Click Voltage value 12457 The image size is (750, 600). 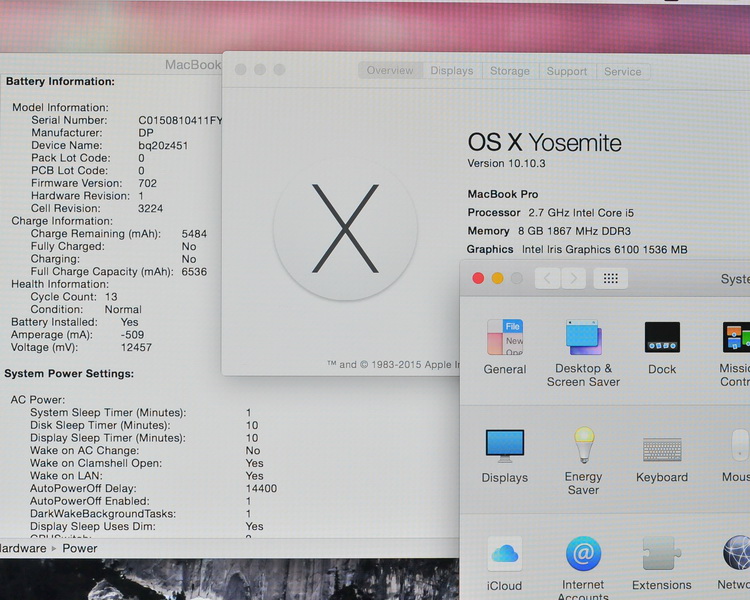tap(136, 347)
